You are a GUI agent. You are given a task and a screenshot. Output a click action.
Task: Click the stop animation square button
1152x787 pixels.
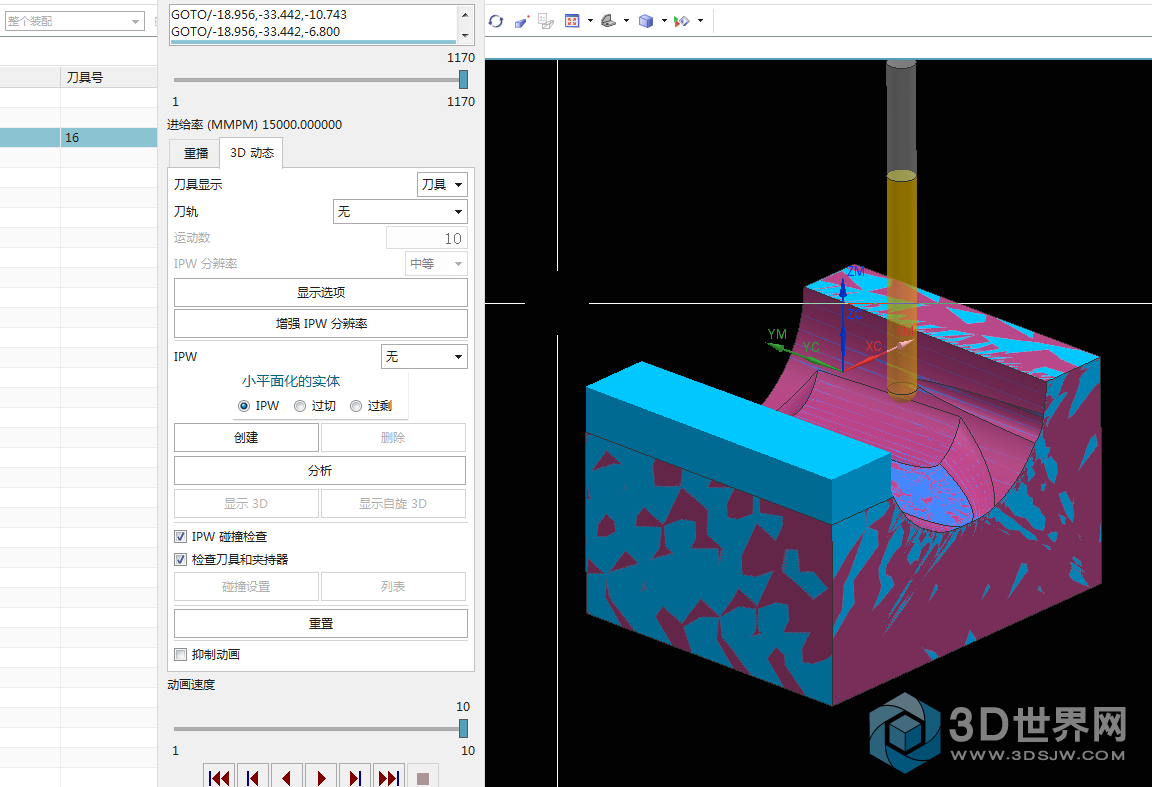click(x=422, y=777)
